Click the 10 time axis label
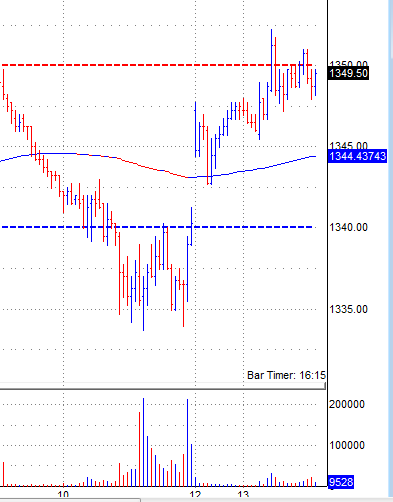393x502 pixels. point(63,494)
